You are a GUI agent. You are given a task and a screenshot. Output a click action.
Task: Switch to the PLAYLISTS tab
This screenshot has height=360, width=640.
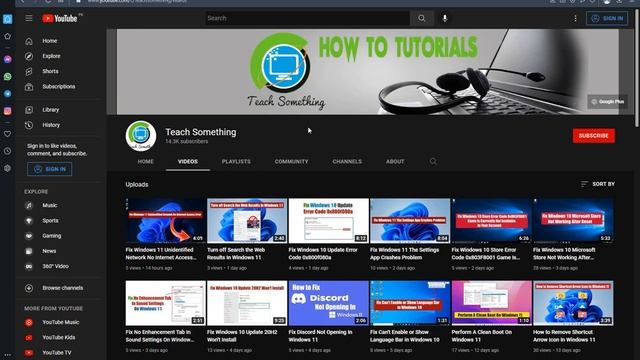pyautogui.click(x=236, y=162)
